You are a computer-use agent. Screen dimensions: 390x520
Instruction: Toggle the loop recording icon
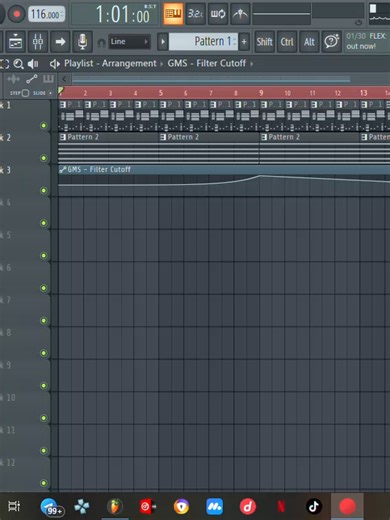pyautogui.click(x=218, y=14)
